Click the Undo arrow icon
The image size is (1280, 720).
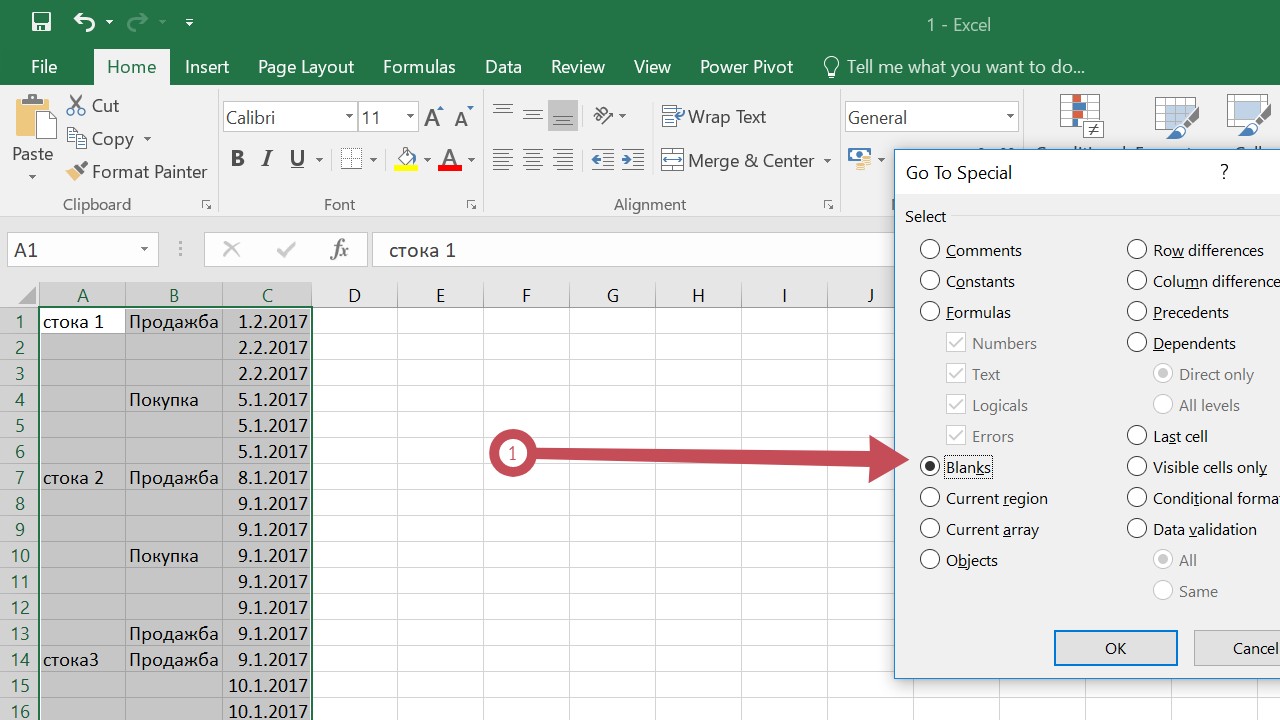[84, 22]
